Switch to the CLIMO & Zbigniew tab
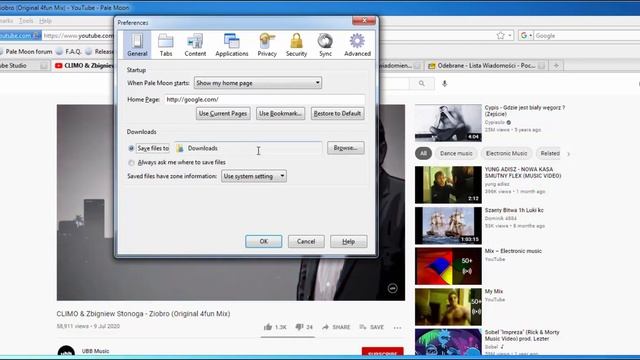This screenshot has height=360, width=640. 84,65
